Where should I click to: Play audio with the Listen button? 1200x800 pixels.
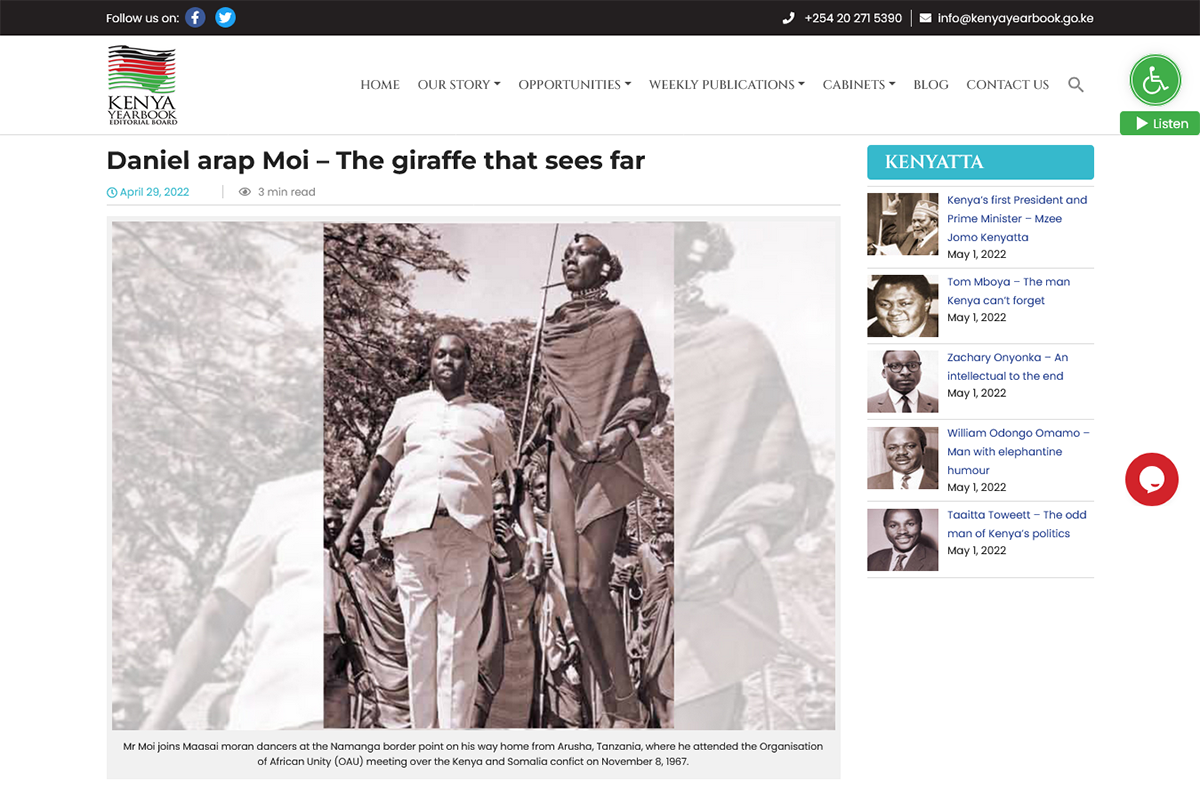click(x=1160, y=123)
